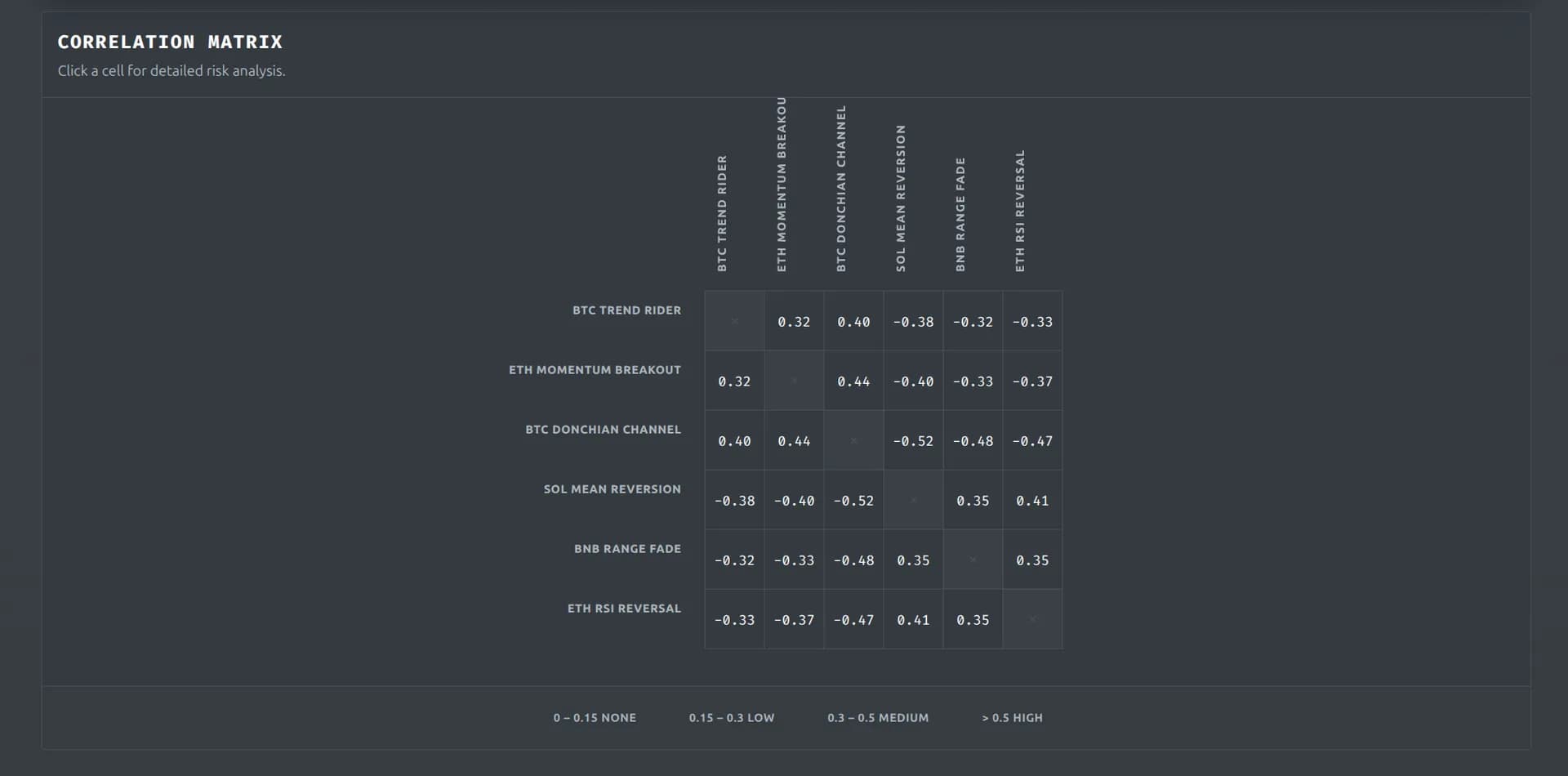Click the BTC Trend Rider row label
Image resolution: width=1568 pixels, height=776 pixels.
[x=626, y=310]
